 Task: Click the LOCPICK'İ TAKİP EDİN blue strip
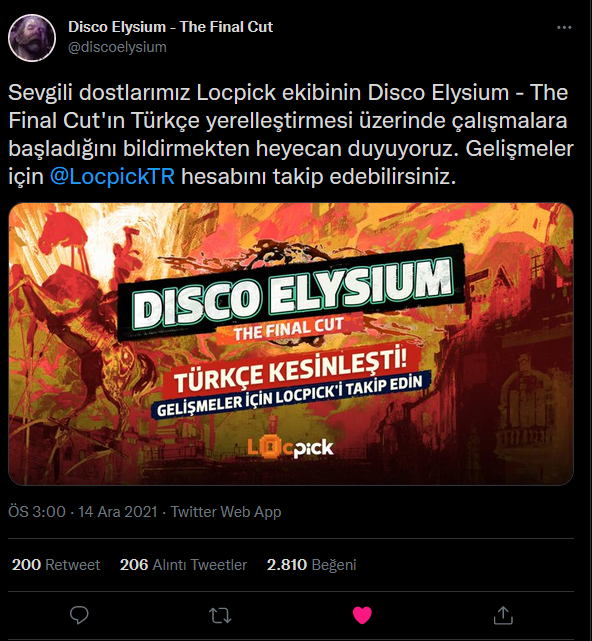pyautogui.click(x=293, y=395)
